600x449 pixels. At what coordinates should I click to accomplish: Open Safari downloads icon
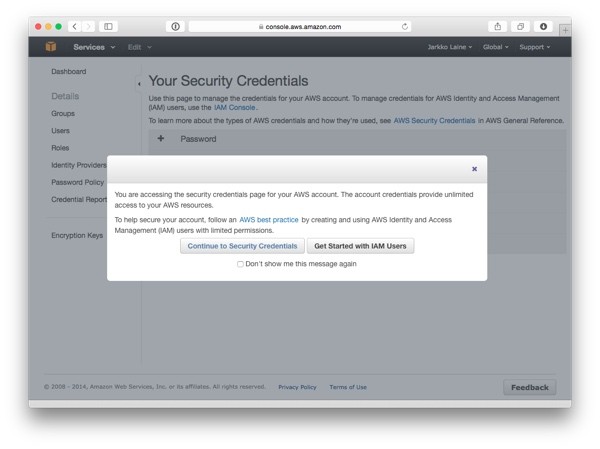click(x=543, y=26)
